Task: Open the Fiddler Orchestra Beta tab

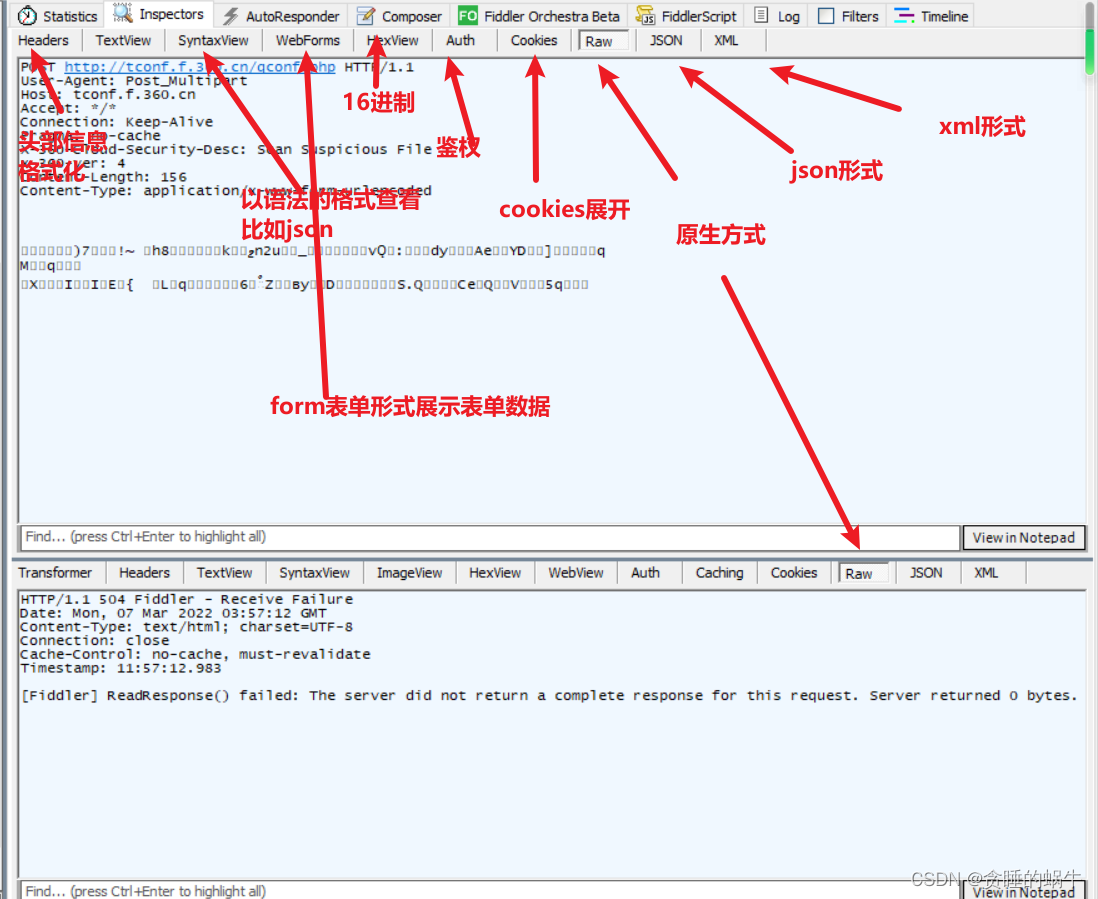Action: click(539, 15)
